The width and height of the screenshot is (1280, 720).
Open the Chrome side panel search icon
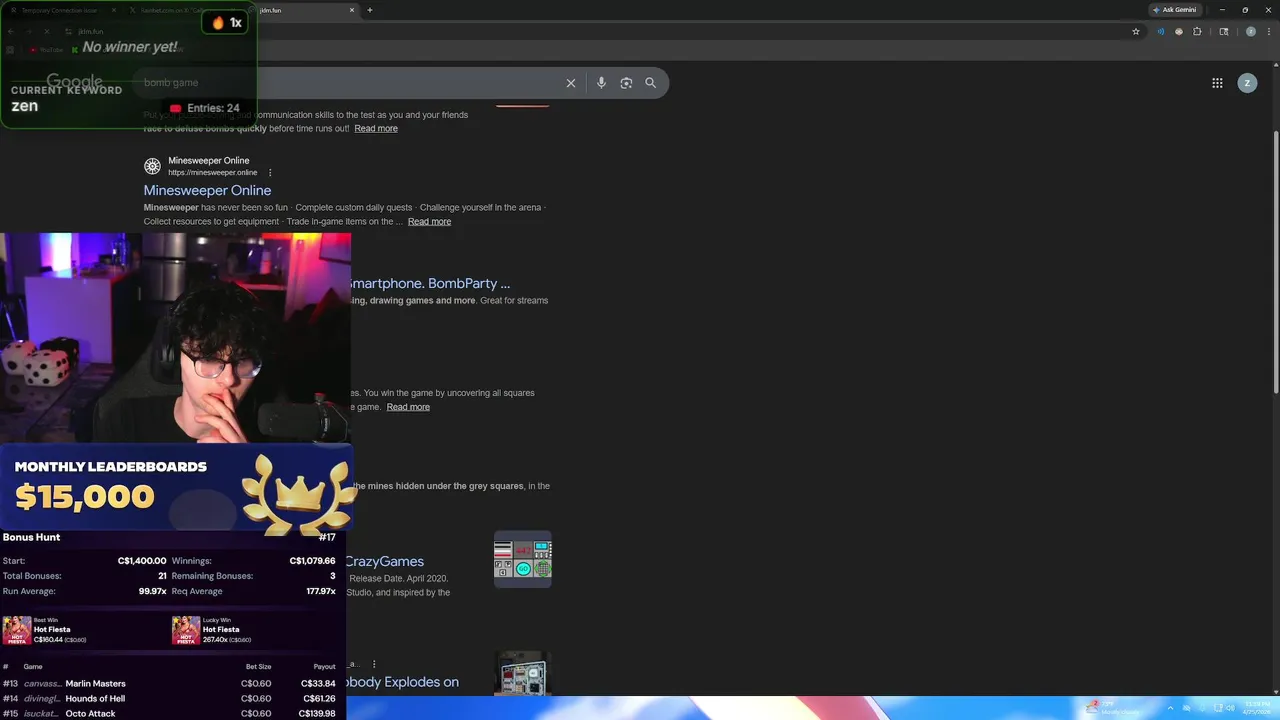pos(1224,31)
